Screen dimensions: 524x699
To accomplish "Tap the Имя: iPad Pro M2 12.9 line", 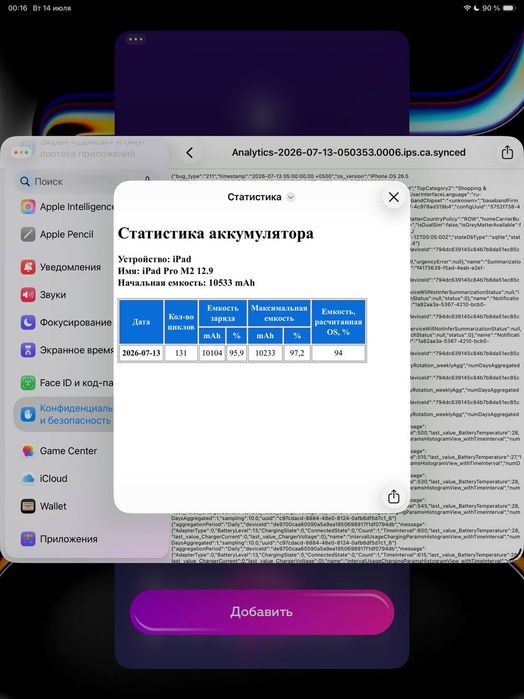I will pos(165,271).
